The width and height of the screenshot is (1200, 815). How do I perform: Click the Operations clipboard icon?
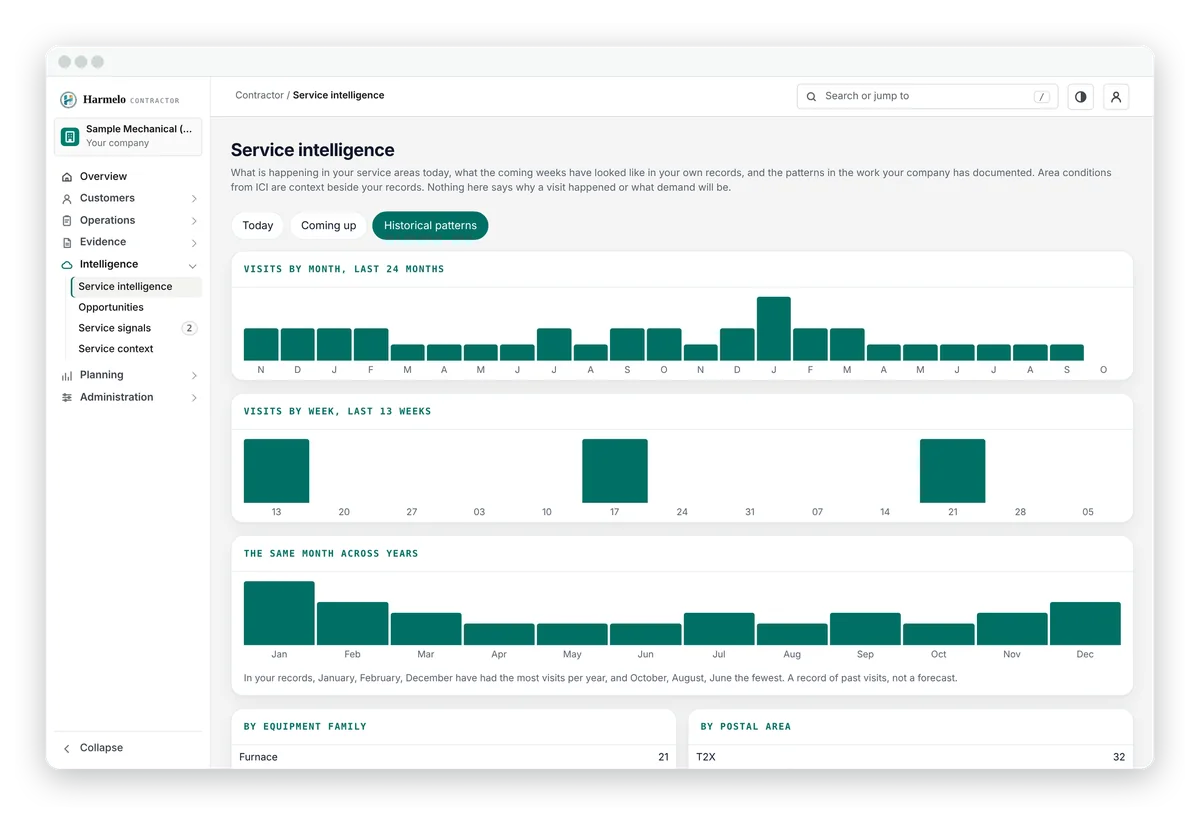tap(67, 221)
